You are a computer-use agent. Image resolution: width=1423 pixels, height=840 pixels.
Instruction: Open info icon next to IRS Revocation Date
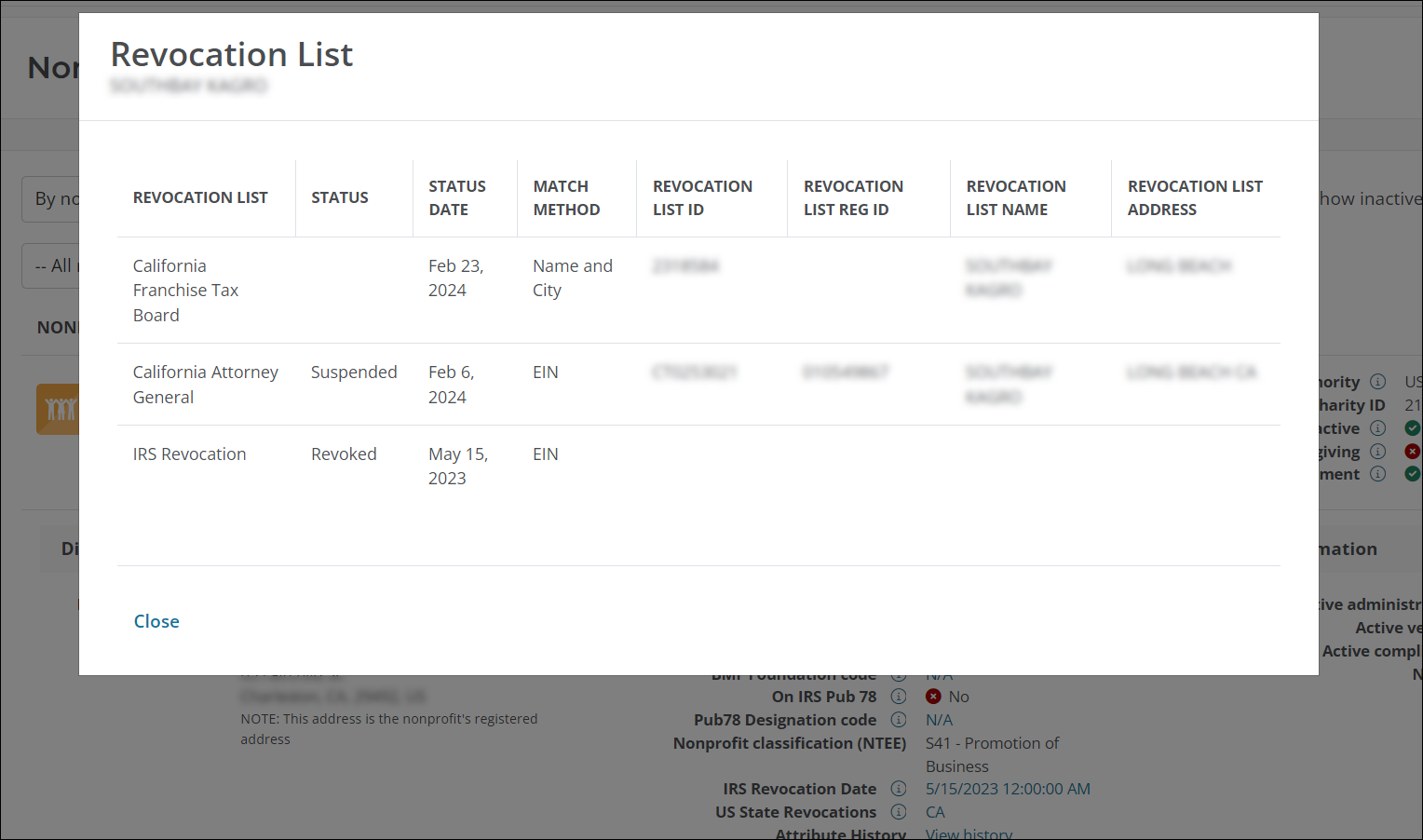click(899, 789)
